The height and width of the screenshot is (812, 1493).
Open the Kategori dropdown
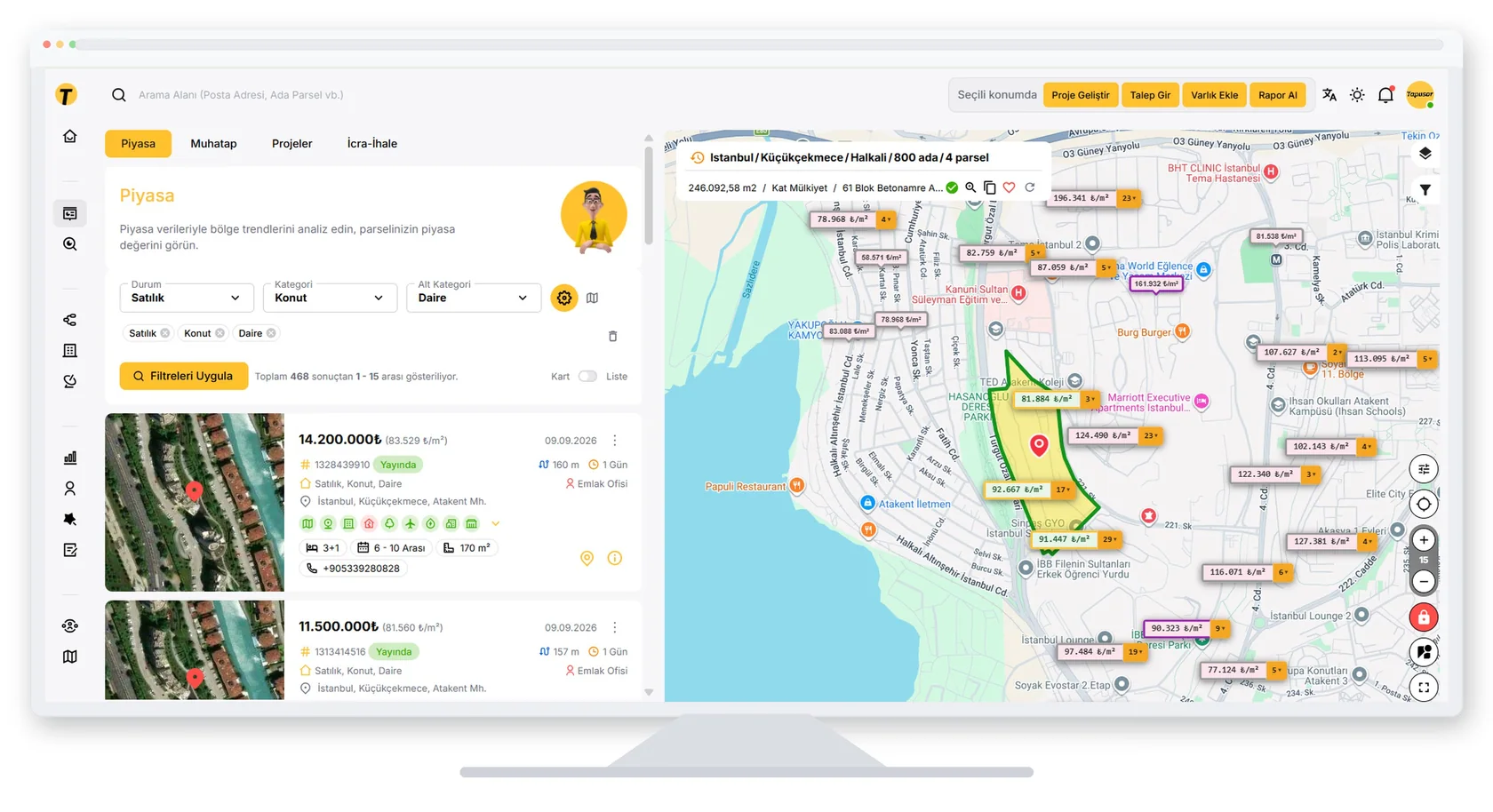coord(330,298)
